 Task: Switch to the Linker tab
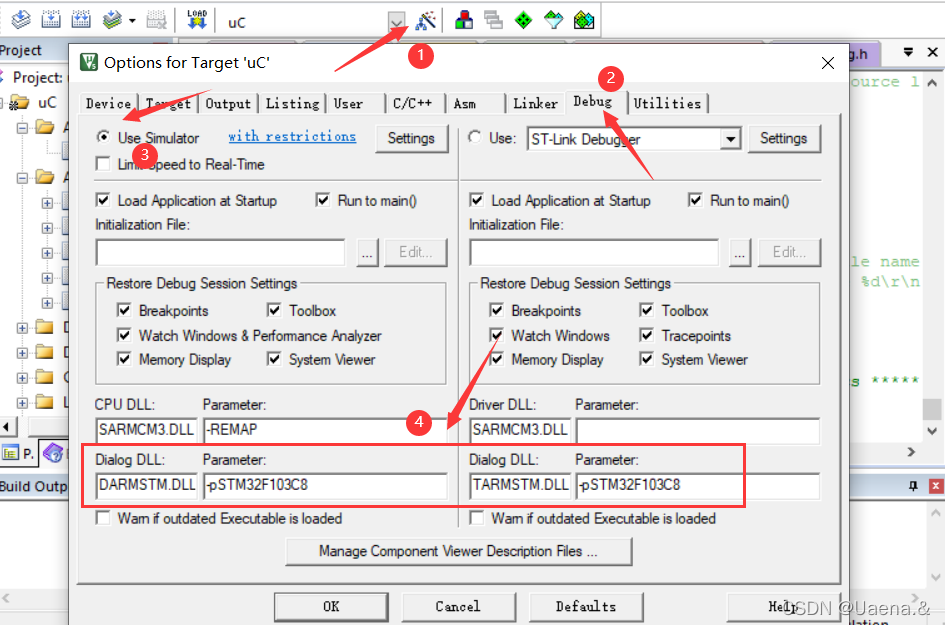[x=535, y=104]
